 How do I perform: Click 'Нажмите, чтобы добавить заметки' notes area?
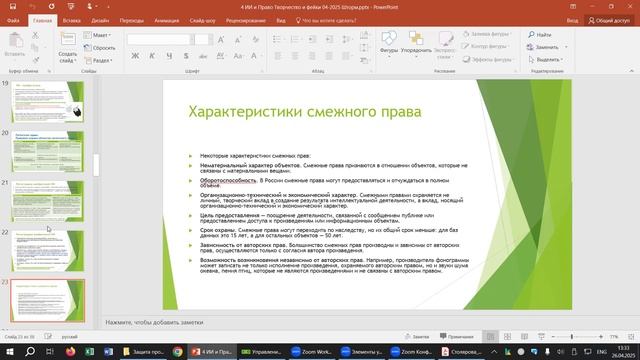tap(154, 322)
